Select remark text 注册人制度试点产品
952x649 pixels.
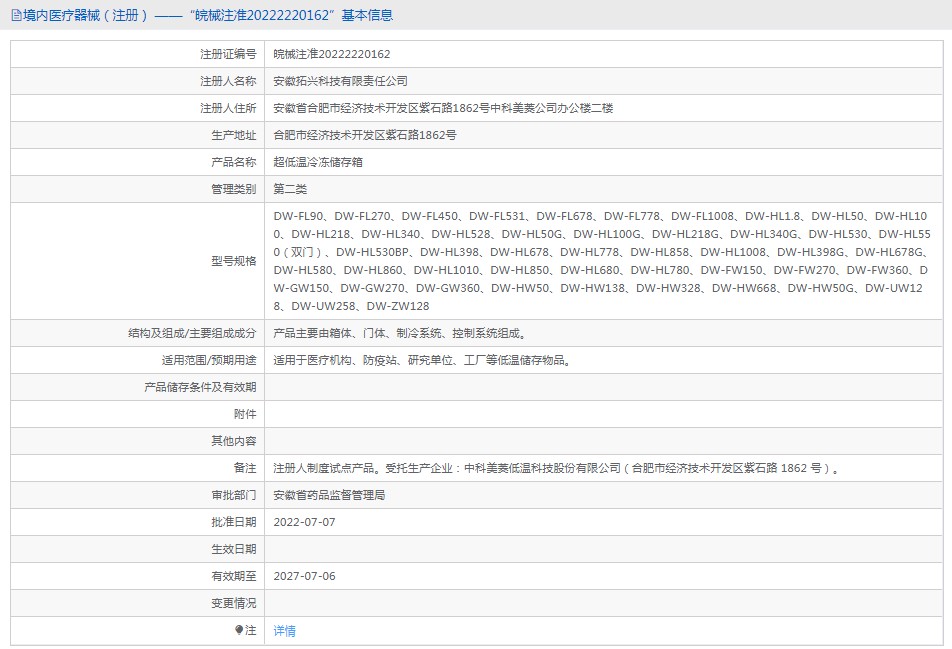(557, 468)
